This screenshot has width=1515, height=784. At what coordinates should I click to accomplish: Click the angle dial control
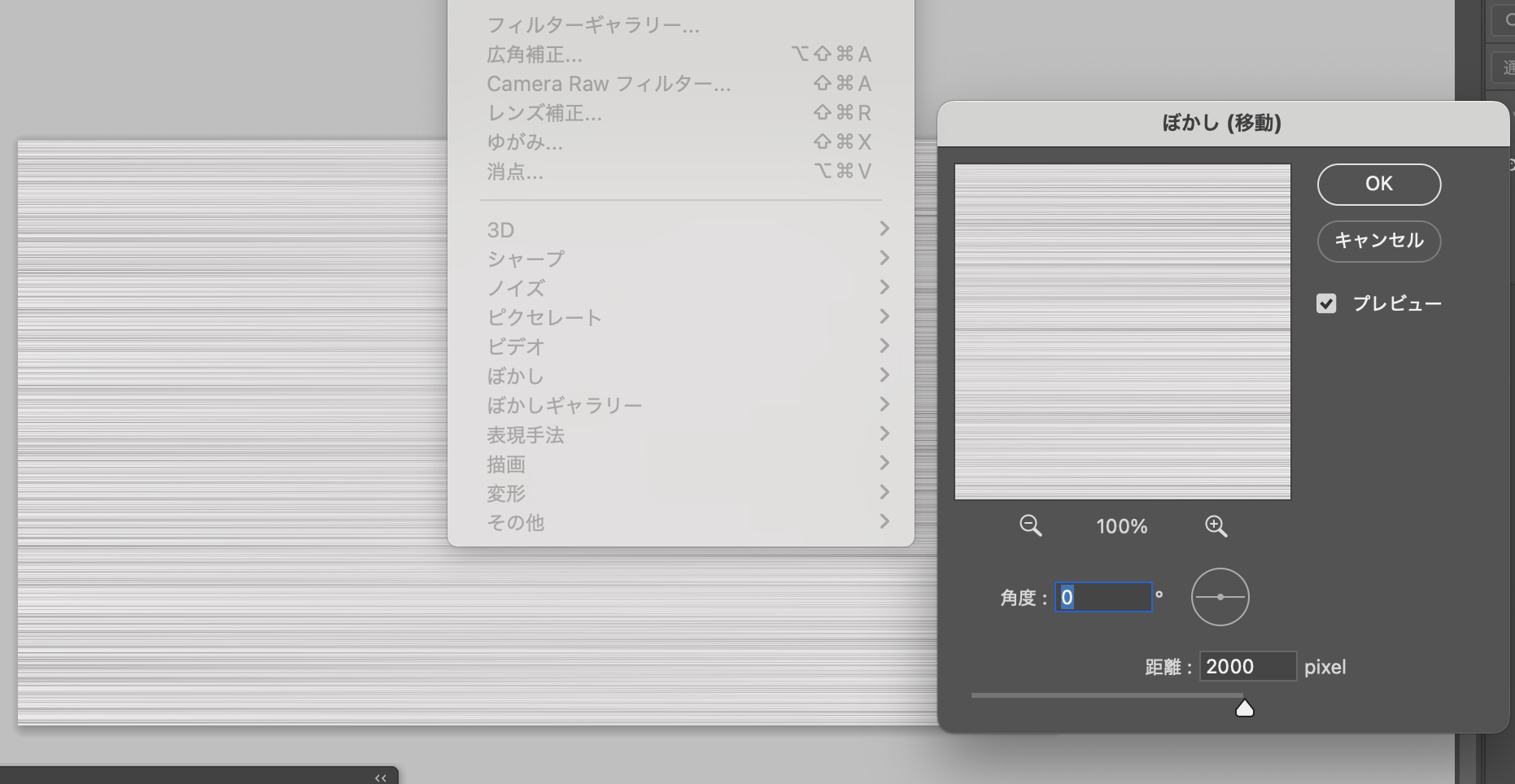(1220, 597)
